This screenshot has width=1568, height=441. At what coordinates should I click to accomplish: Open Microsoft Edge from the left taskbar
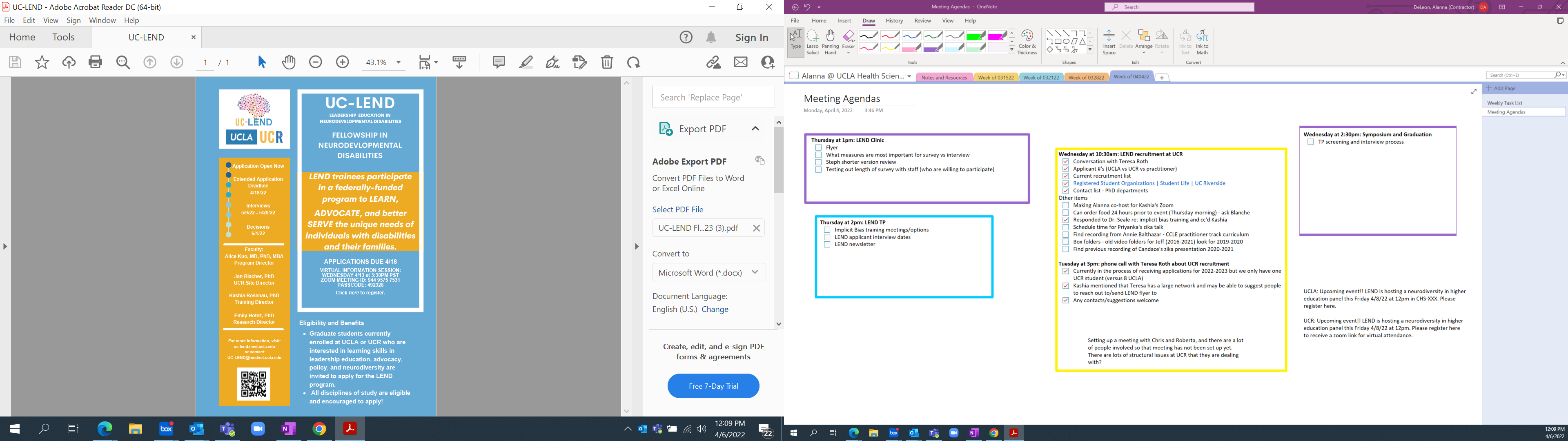105,429
